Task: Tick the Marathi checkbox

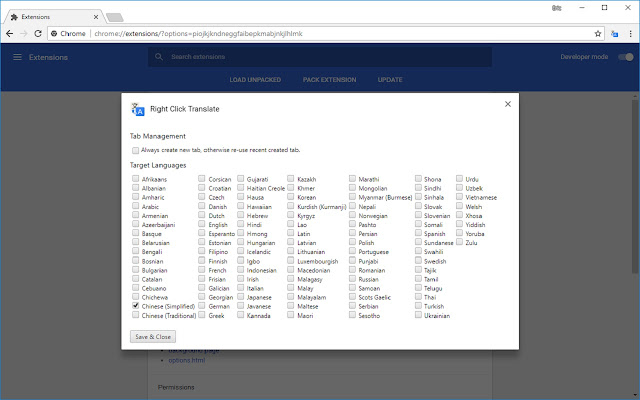Action: 352,178
